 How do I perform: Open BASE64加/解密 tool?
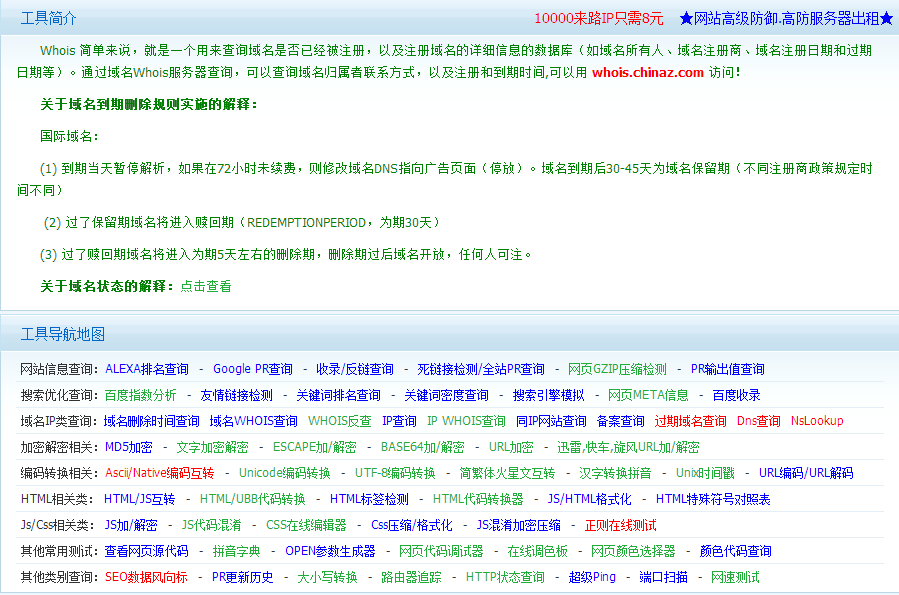(x=423, y=447)
